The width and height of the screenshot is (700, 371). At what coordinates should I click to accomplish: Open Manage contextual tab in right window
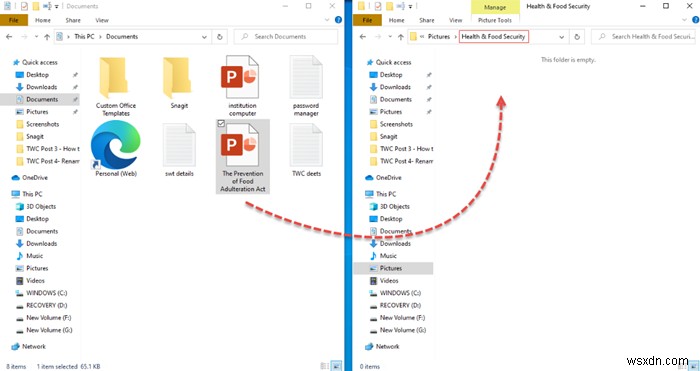(495, 7)
